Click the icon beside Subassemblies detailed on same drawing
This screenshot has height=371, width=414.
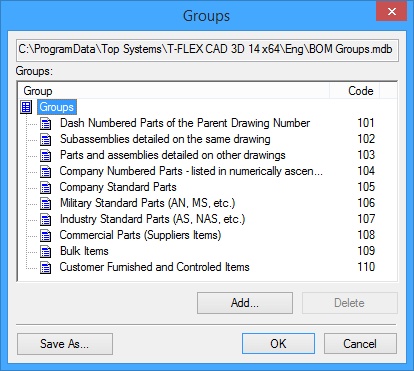[x=46, y=139]
